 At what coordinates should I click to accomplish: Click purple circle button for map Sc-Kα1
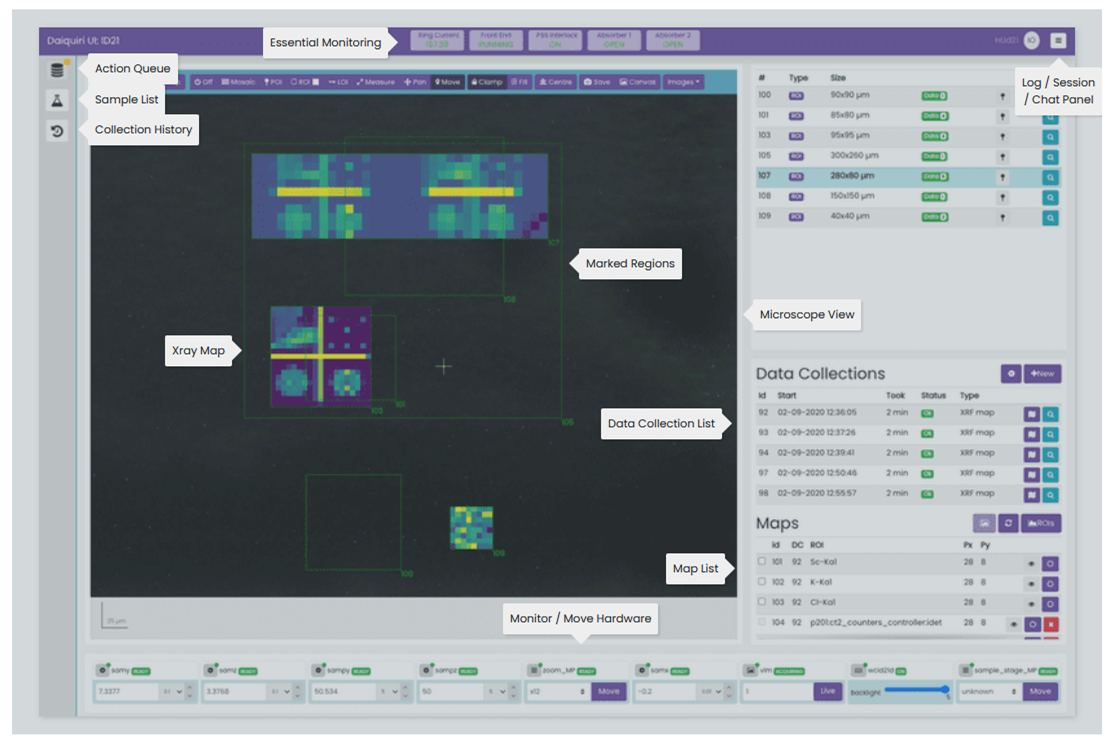(1050, 564)
